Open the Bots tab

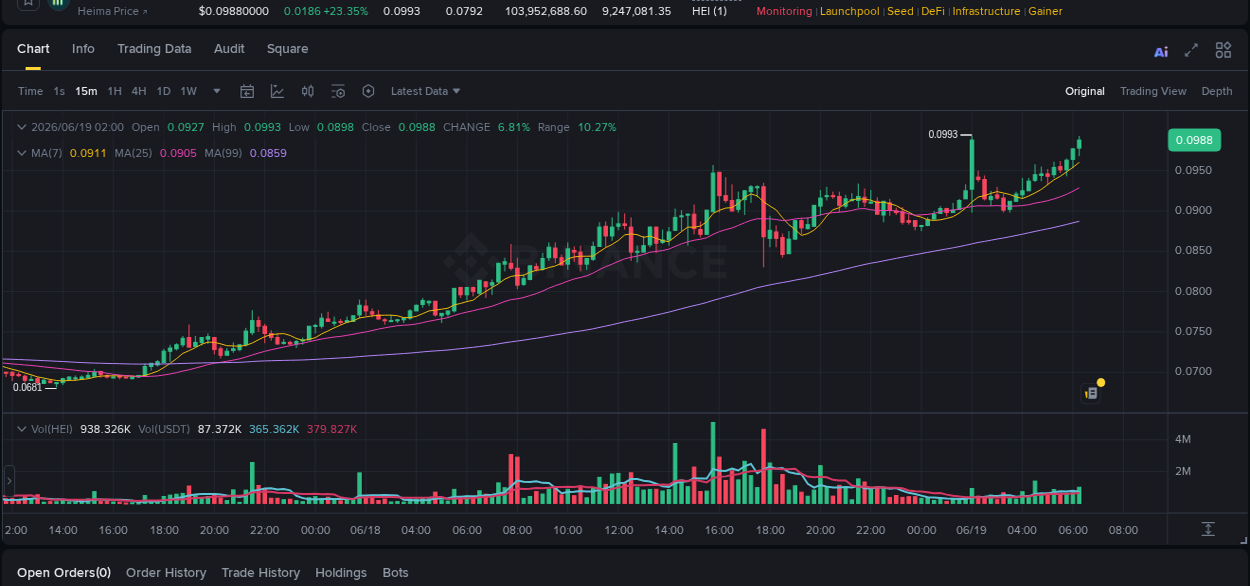pos(395,573)
